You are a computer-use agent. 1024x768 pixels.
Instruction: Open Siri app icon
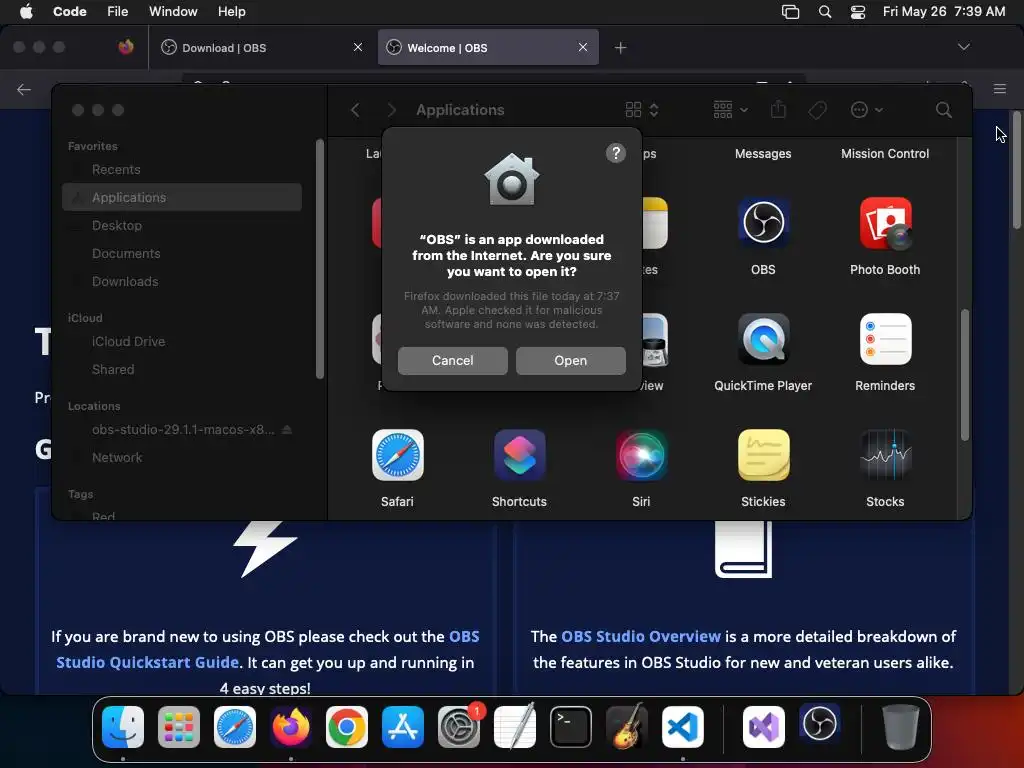(x=641, y=455)
